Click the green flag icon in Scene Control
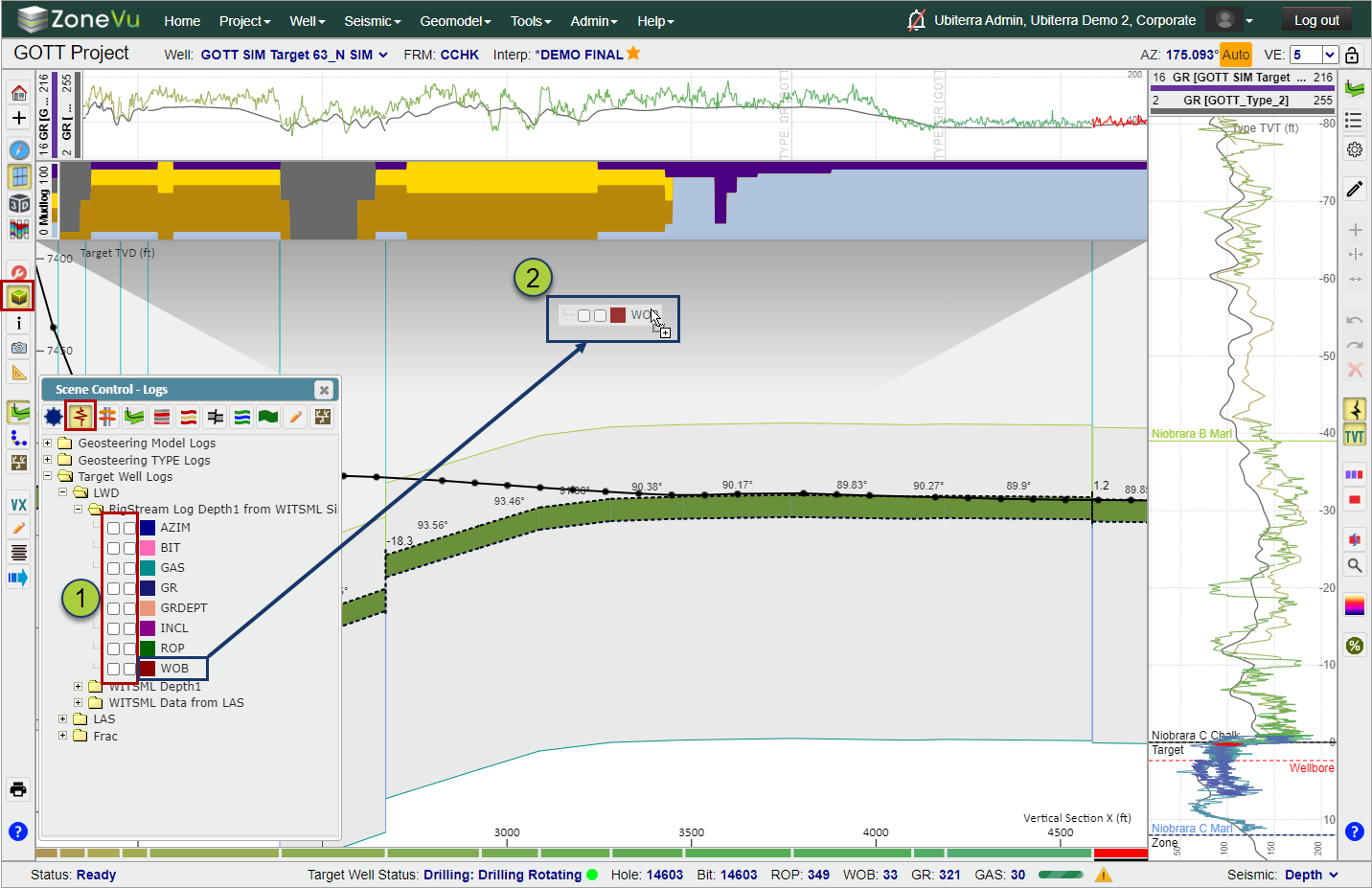The width and height of the screenshot is (1372, 888). click(268, 417)
